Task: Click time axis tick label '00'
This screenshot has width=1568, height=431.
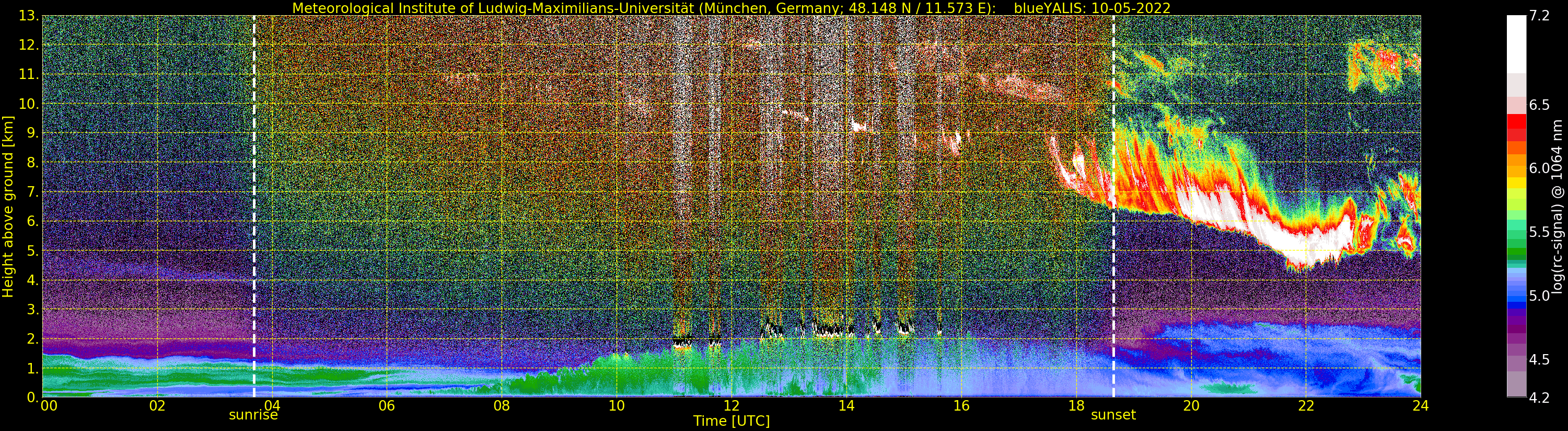Action: click(x=49, y=405)
